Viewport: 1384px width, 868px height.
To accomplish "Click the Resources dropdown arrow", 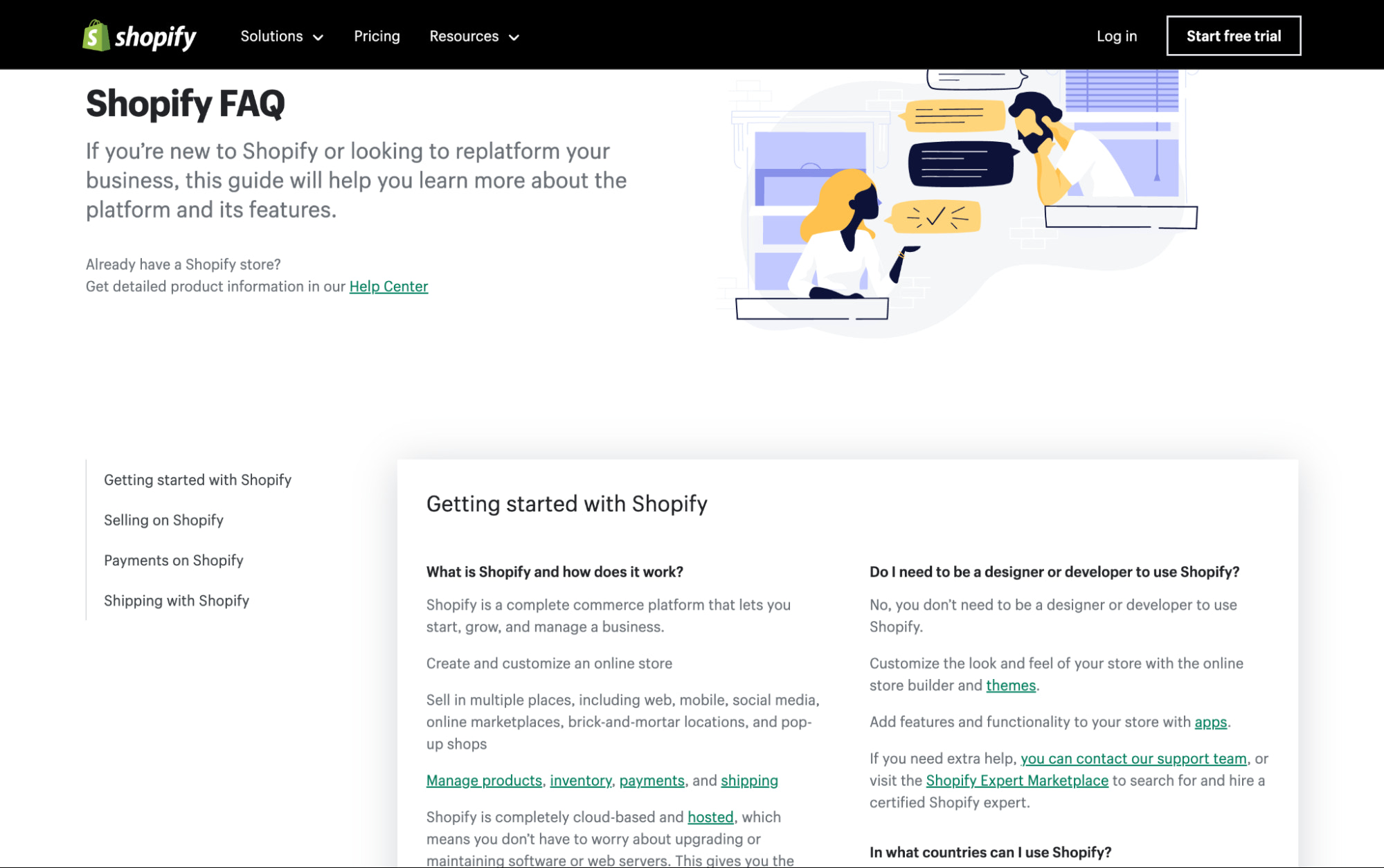I will [x=516, y=35].
